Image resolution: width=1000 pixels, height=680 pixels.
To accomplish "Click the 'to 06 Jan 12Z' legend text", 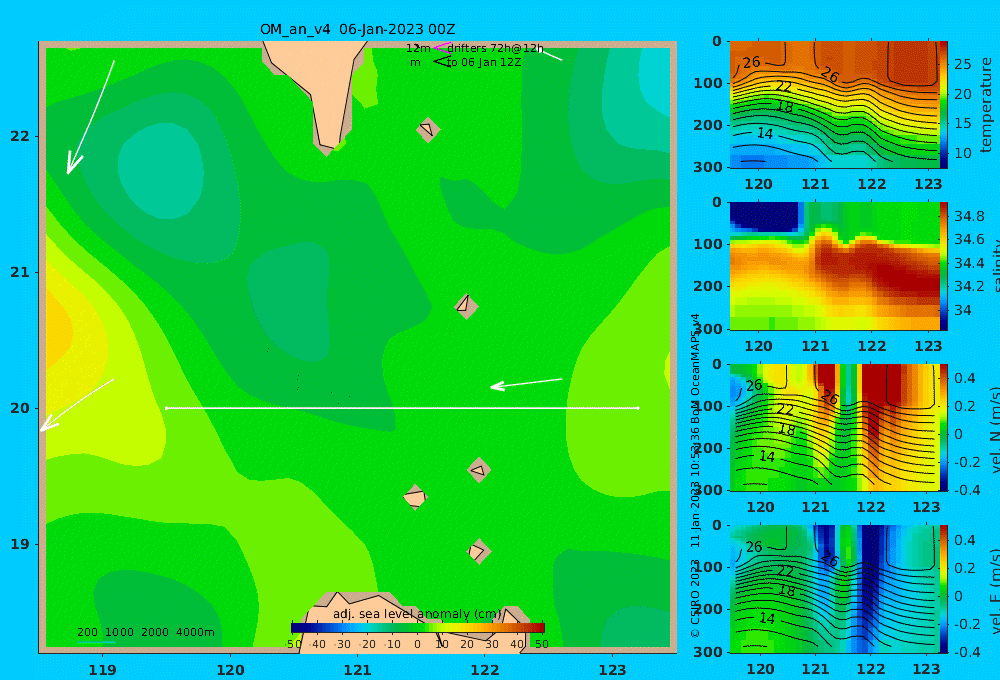I will 484,63.
